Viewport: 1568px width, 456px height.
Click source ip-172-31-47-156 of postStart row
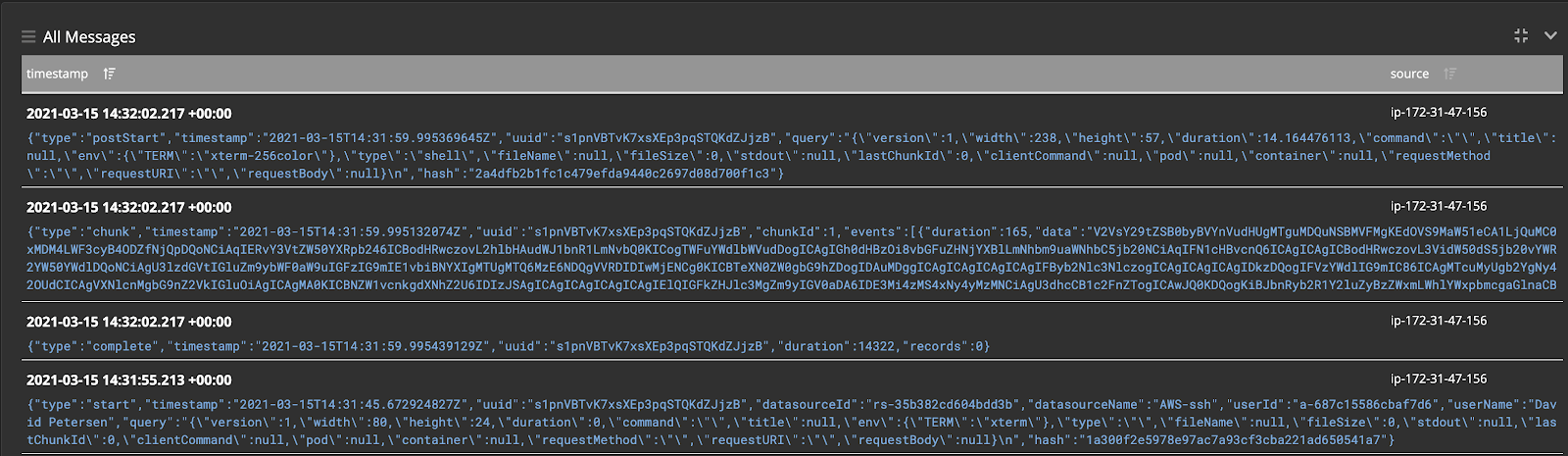(x=1439, y=112)
